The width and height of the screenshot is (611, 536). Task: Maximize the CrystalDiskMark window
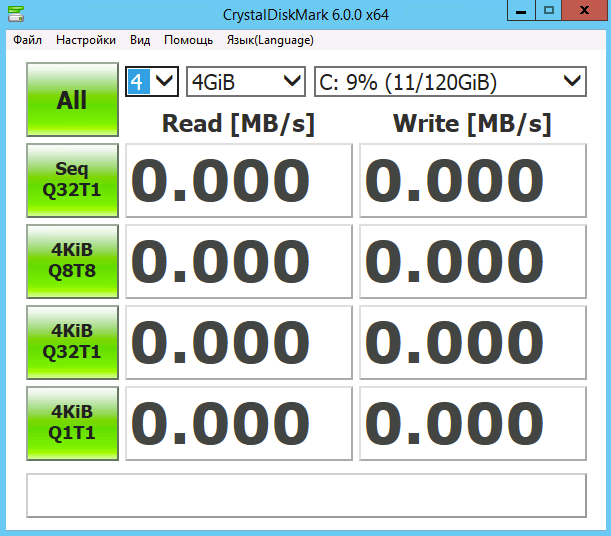[549, 11]
